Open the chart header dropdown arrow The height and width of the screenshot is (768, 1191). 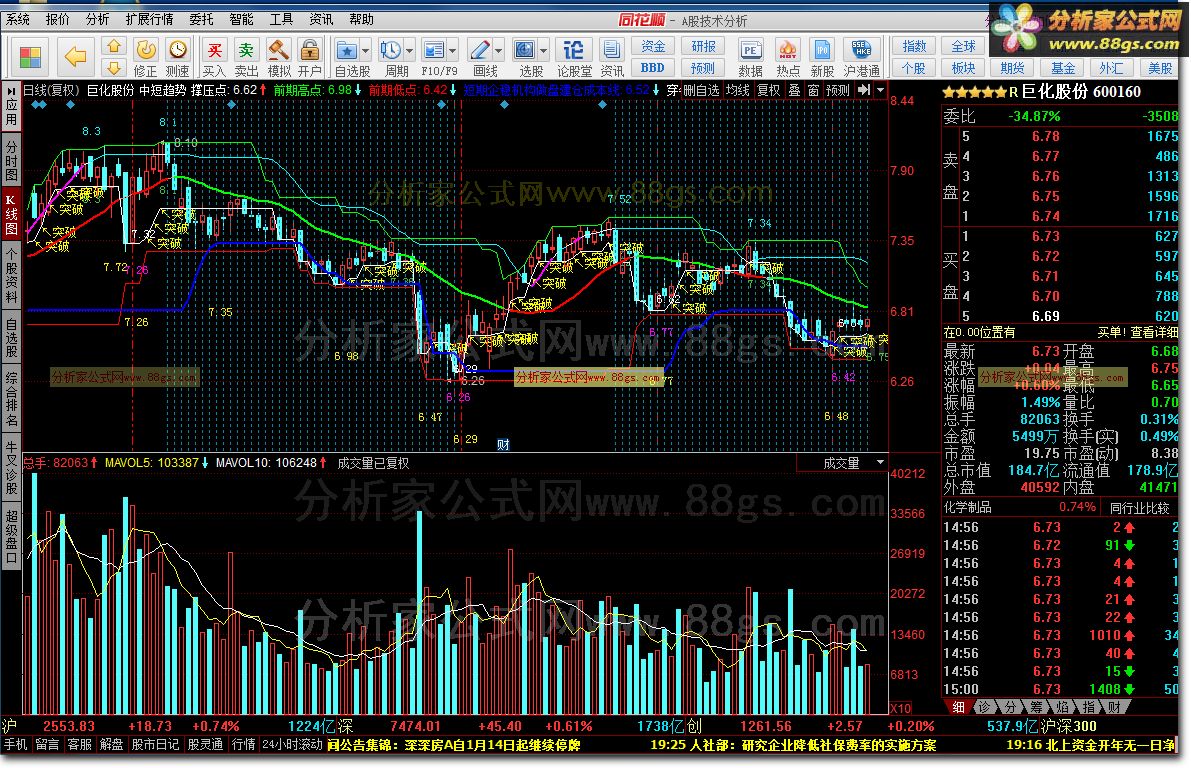coord(880,90)
